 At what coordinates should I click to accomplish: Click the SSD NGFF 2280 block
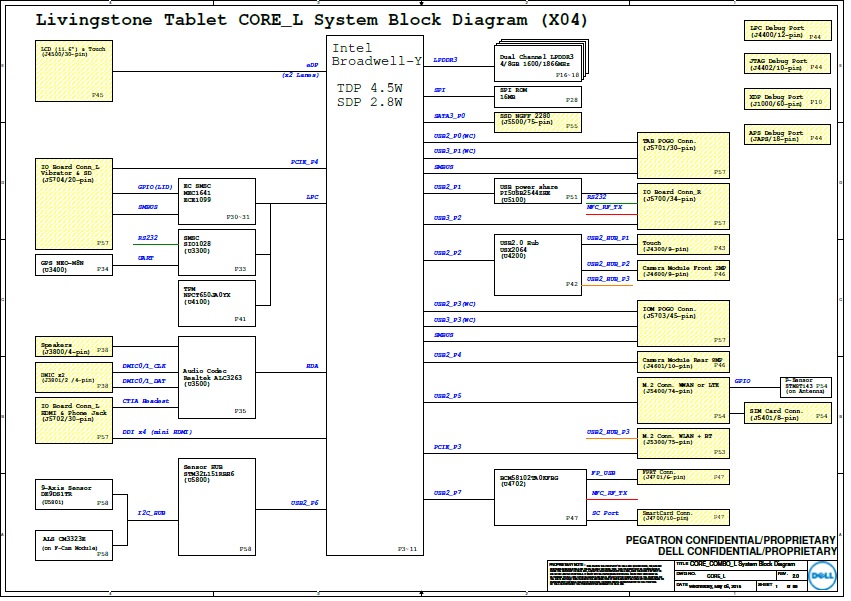538,122
